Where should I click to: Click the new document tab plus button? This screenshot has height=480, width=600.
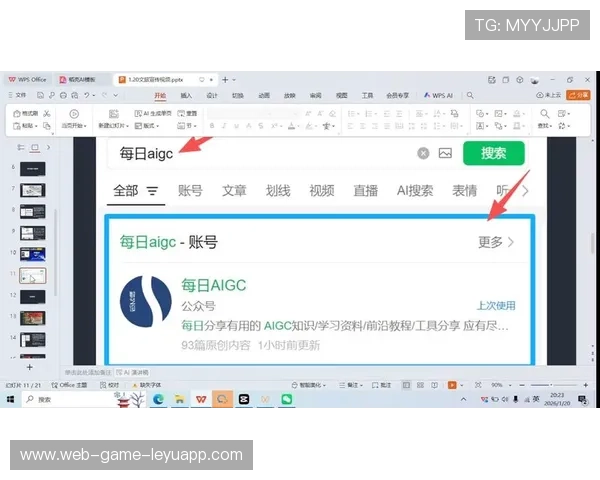[x=225, y=80]
